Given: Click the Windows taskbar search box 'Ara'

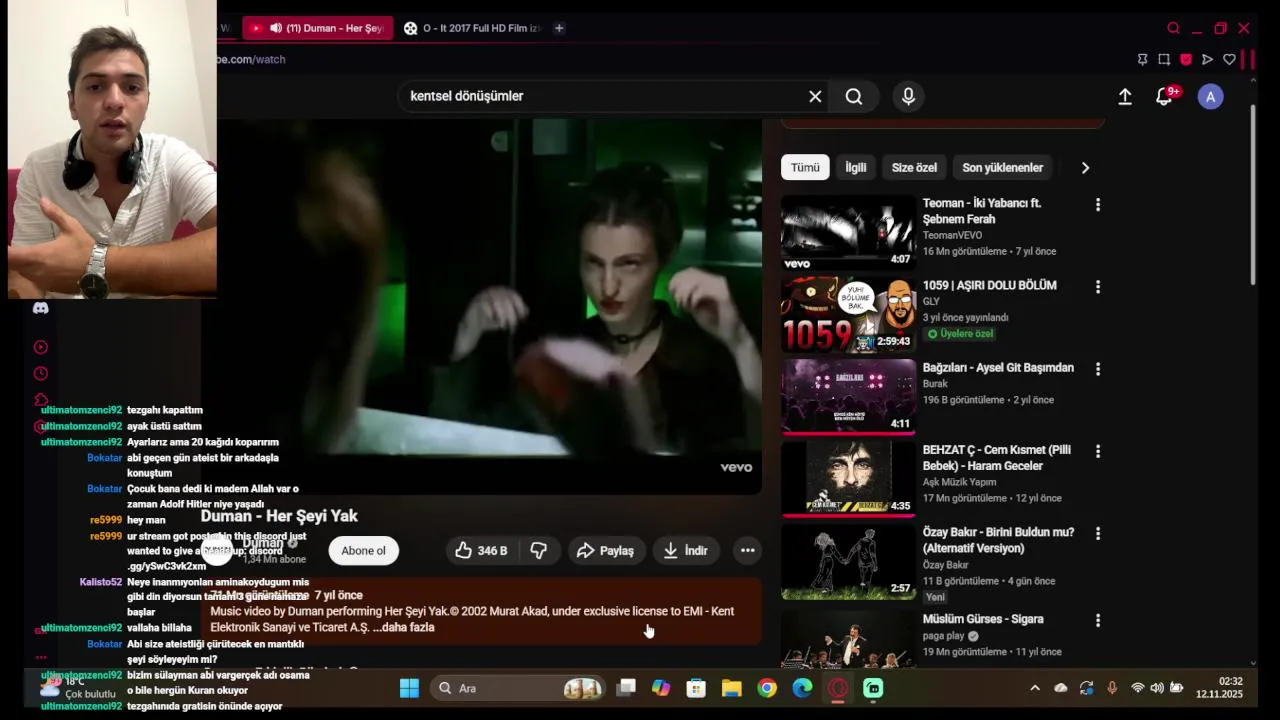Looking at the screenshot, I should click(x=518, y=688).
